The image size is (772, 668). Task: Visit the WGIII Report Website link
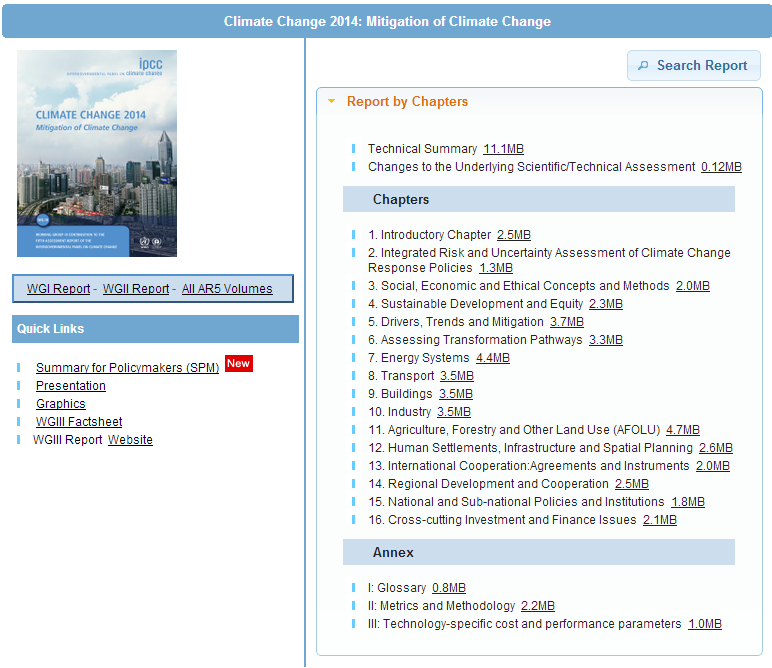130,440
